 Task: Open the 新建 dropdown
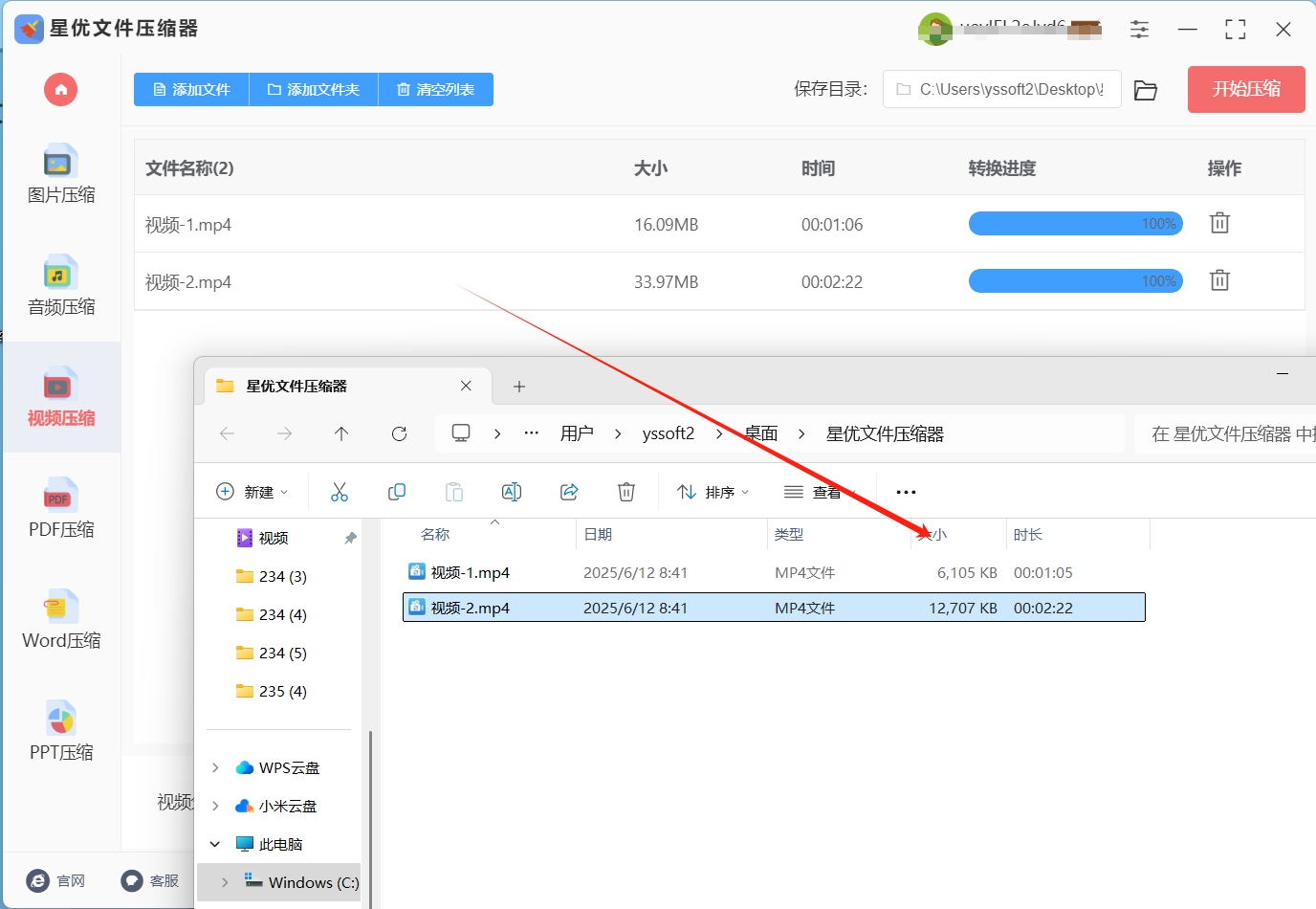(252, 492)
